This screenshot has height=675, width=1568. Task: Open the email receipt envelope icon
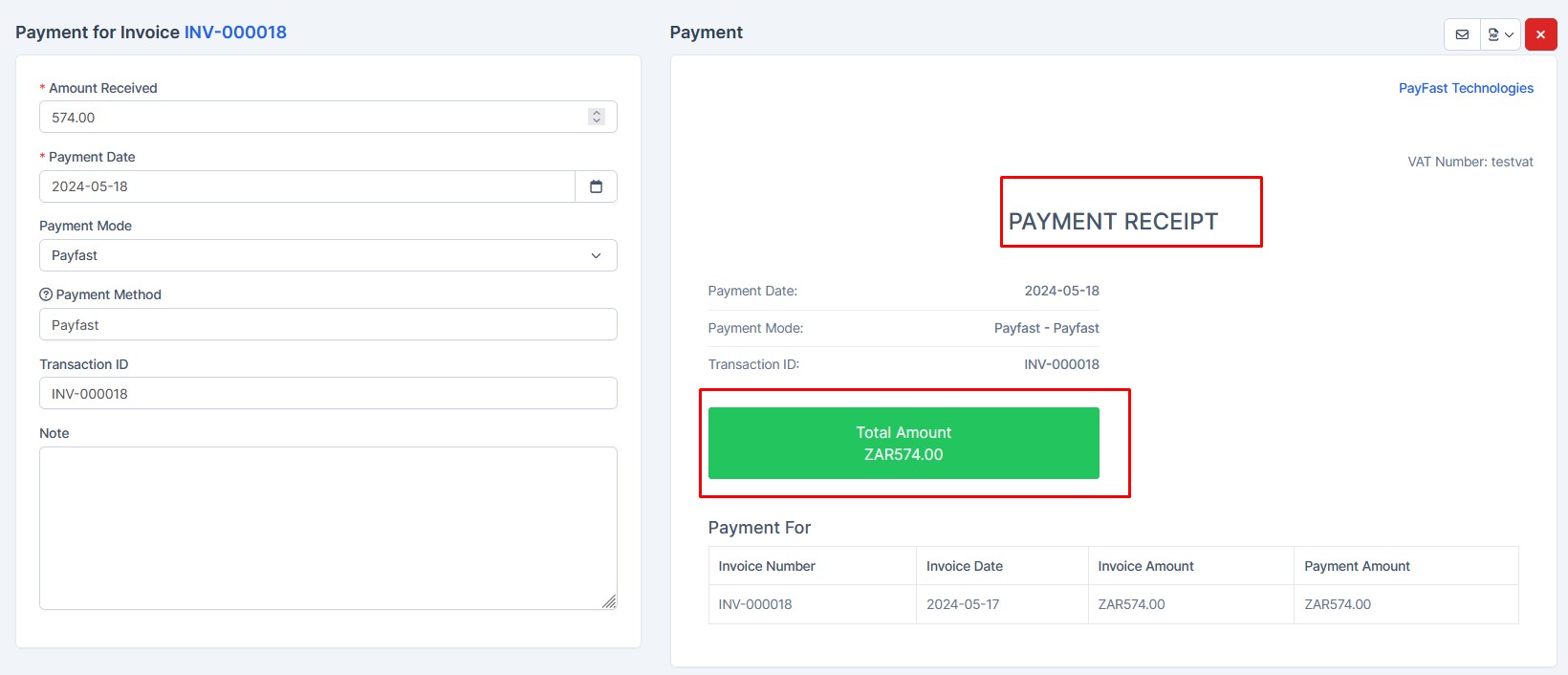(x=1462, y=33)
